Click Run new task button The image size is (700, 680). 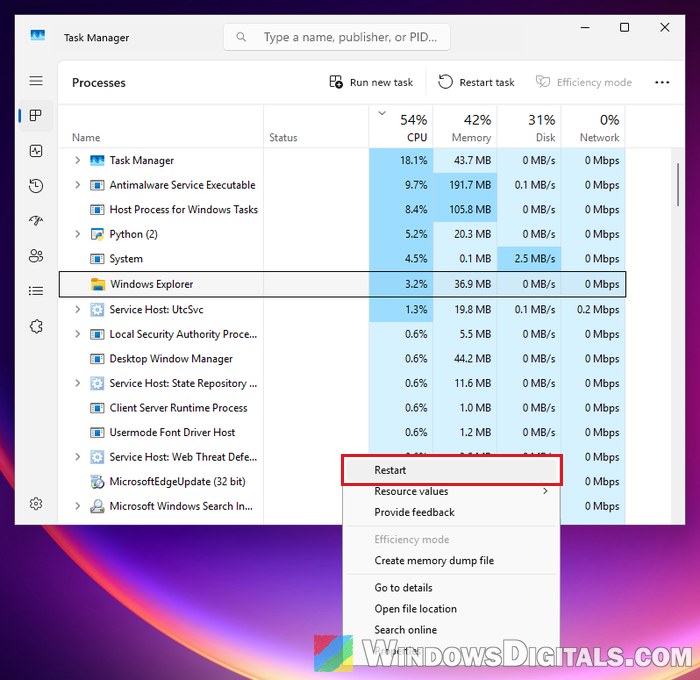click(371, 82)
